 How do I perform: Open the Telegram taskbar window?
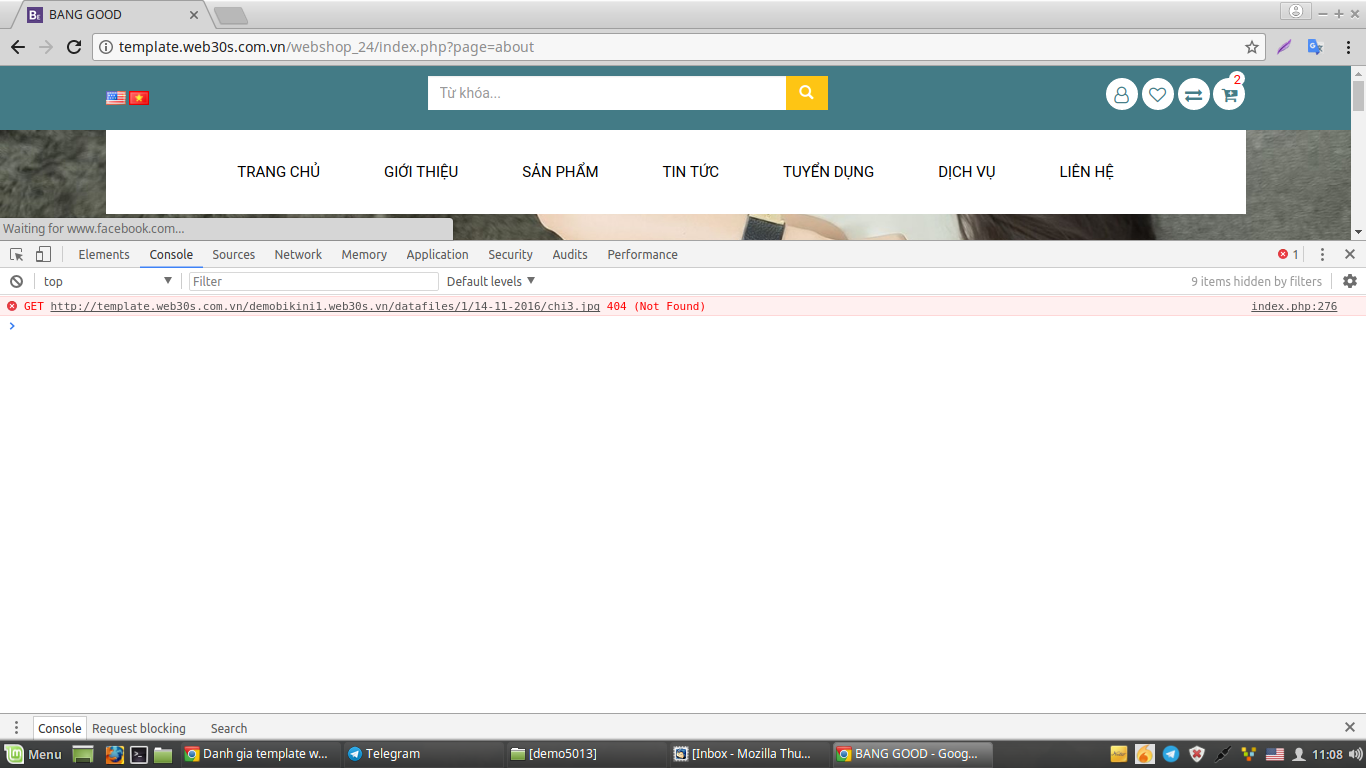click(x=423, y=754)
